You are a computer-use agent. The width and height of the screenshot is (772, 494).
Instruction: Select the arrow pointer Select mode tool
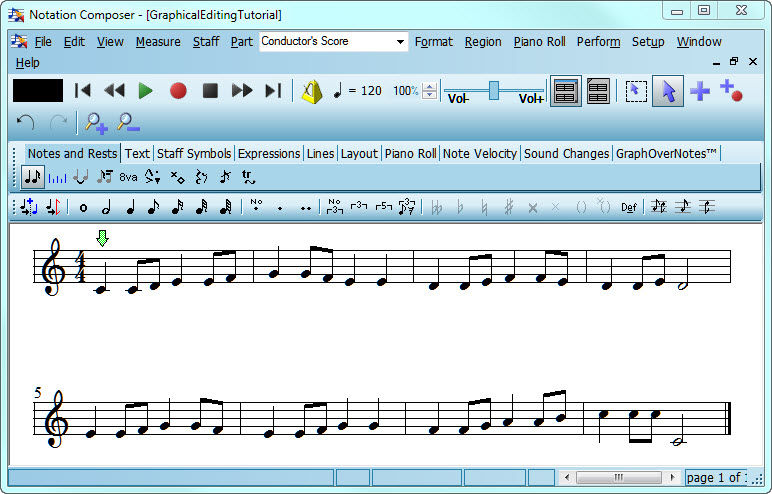click(668, 91)
